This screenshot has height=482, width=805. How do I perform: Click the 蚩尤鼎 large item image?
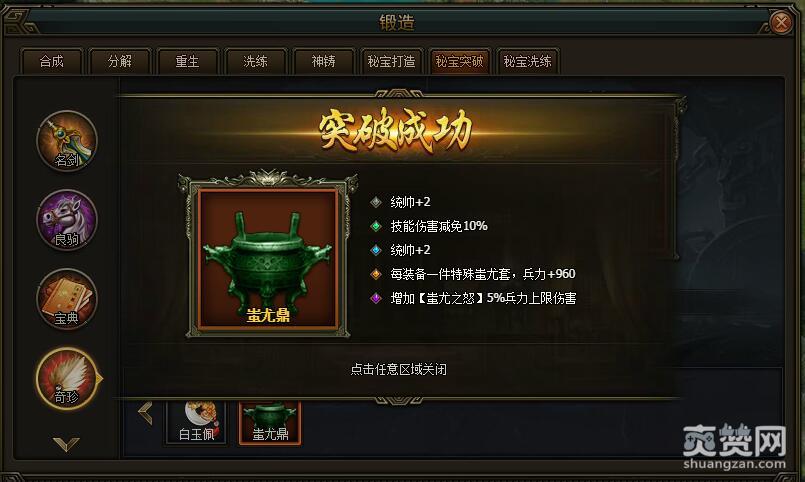pyautogui.click(x=268, y=259)
